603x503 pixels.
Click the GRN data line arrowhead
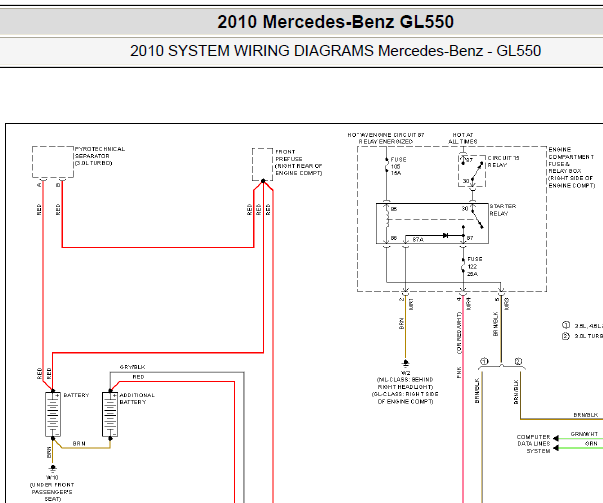(x=556, y=448)
